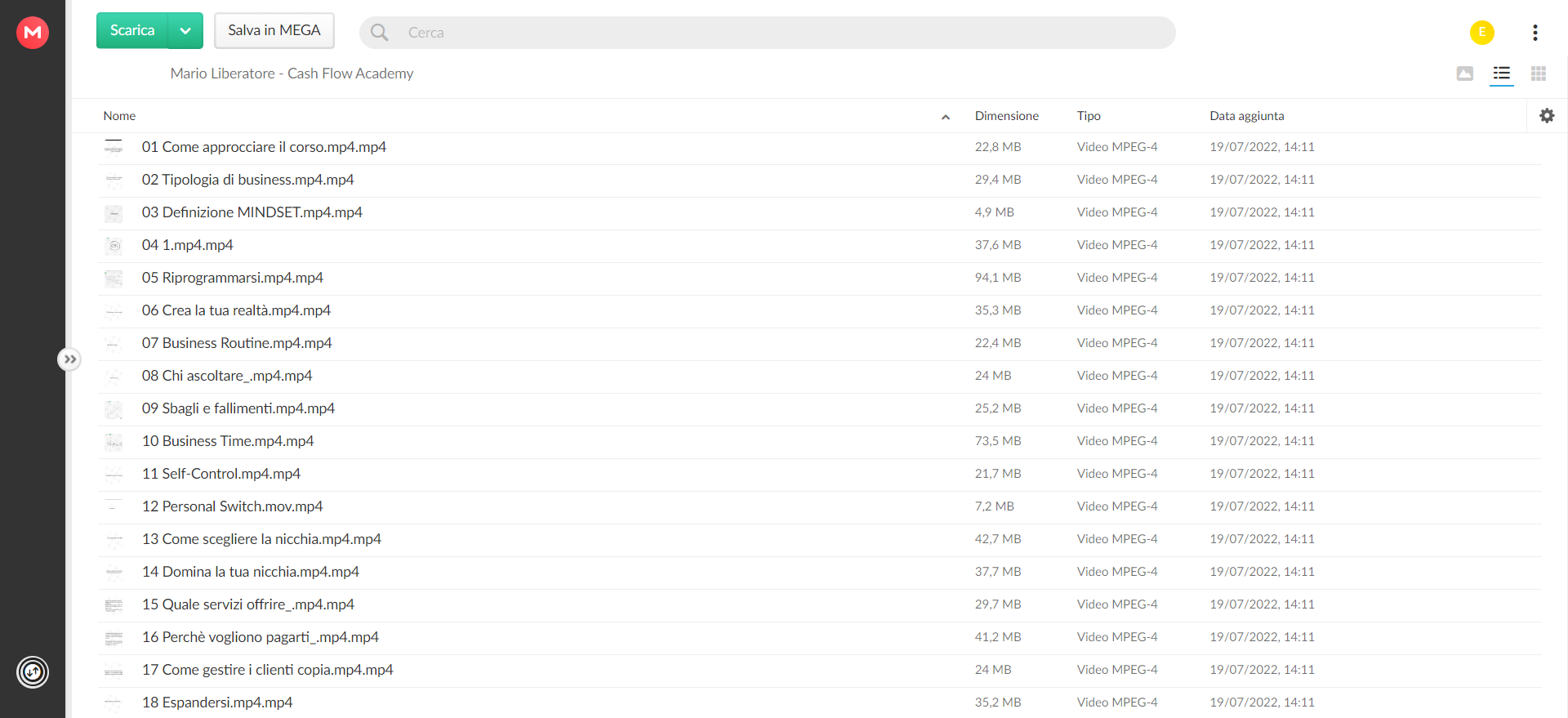Click thumbnail of 09 Sbagli e fallimenti
Viewport: 1568px width, 718px height.
pyautogui.click(x=114, y=409)
